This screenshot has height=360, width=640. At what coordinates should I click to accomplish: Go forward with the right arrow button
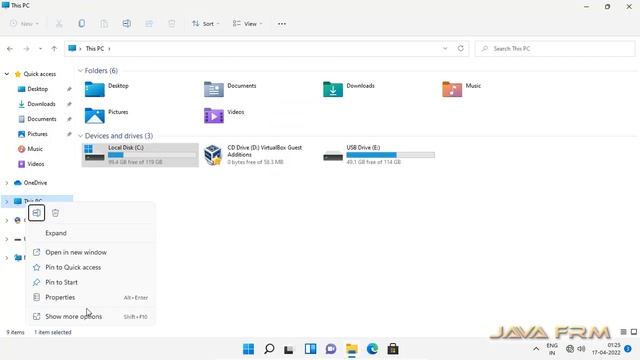[x=27, y=49]
